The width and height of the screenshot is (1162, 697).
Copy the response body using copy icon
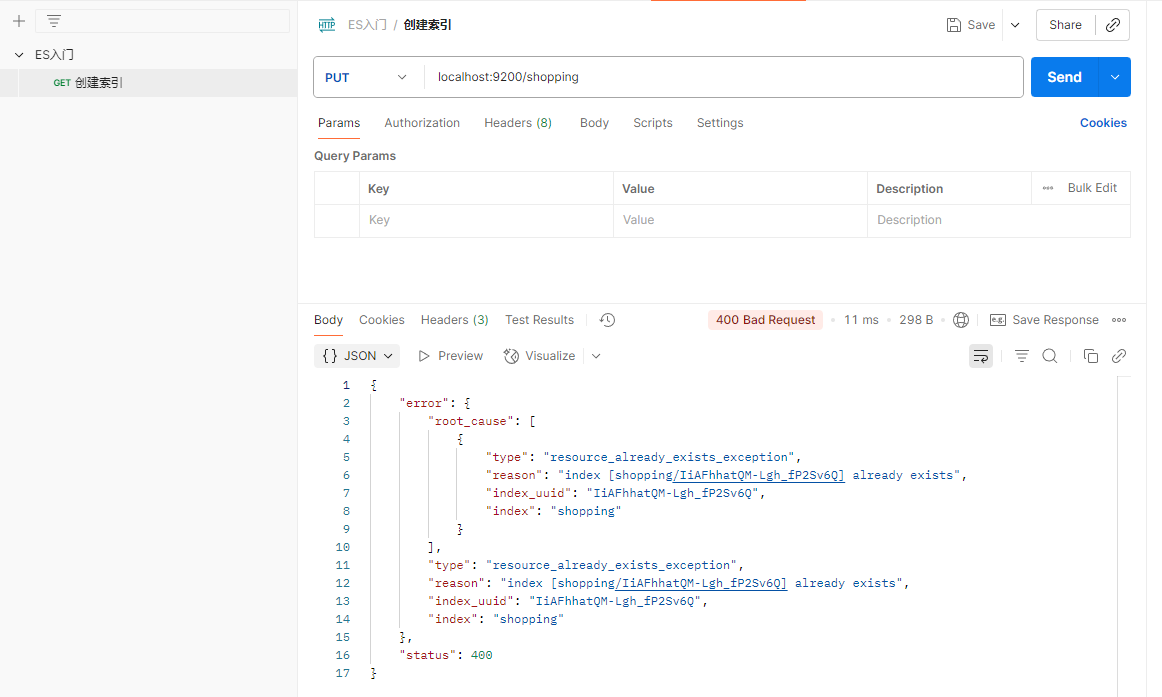tap(1091, 356)
